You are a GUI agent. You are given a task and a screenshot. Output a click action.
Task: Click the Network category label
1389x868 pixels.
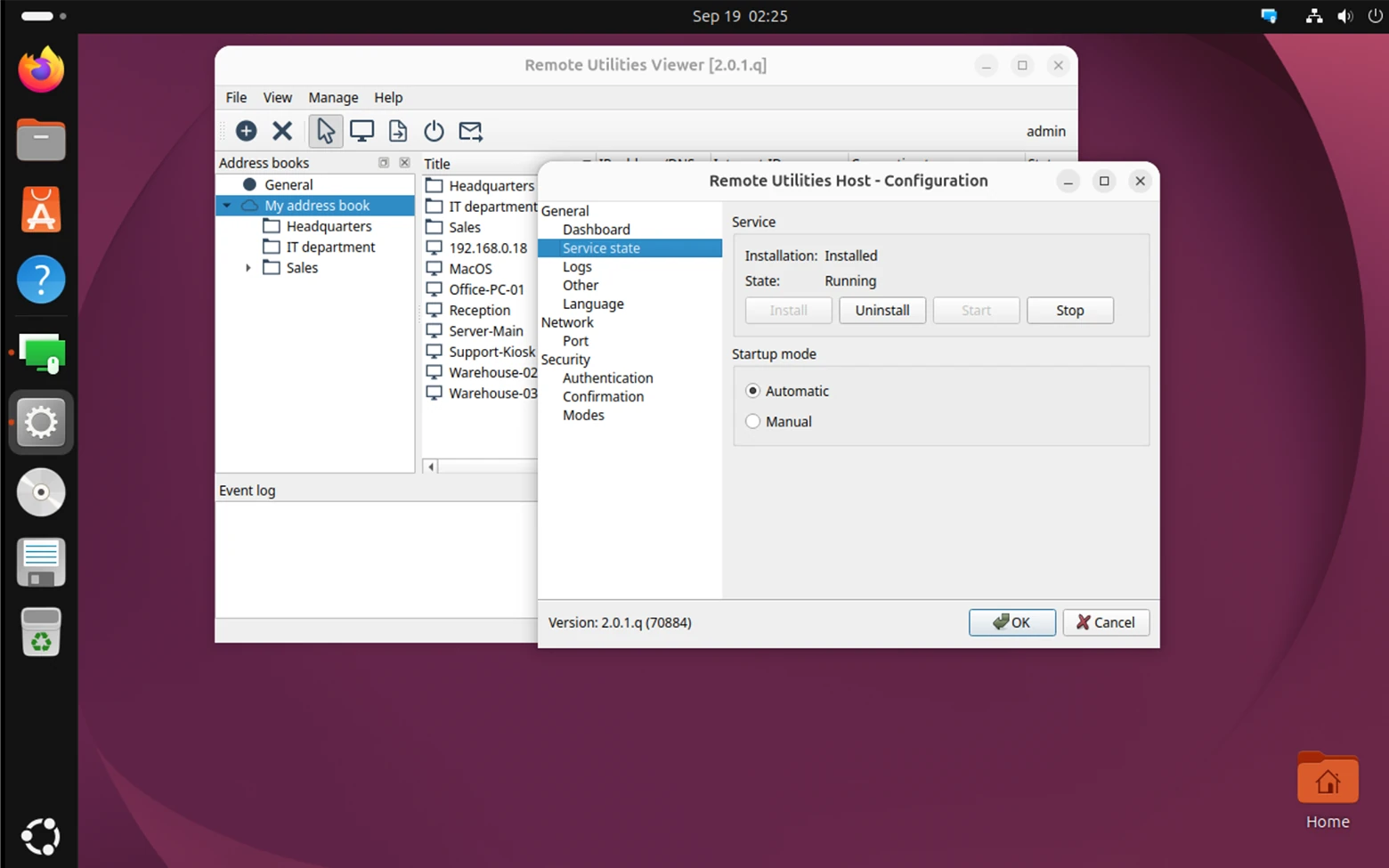point(567,322)
